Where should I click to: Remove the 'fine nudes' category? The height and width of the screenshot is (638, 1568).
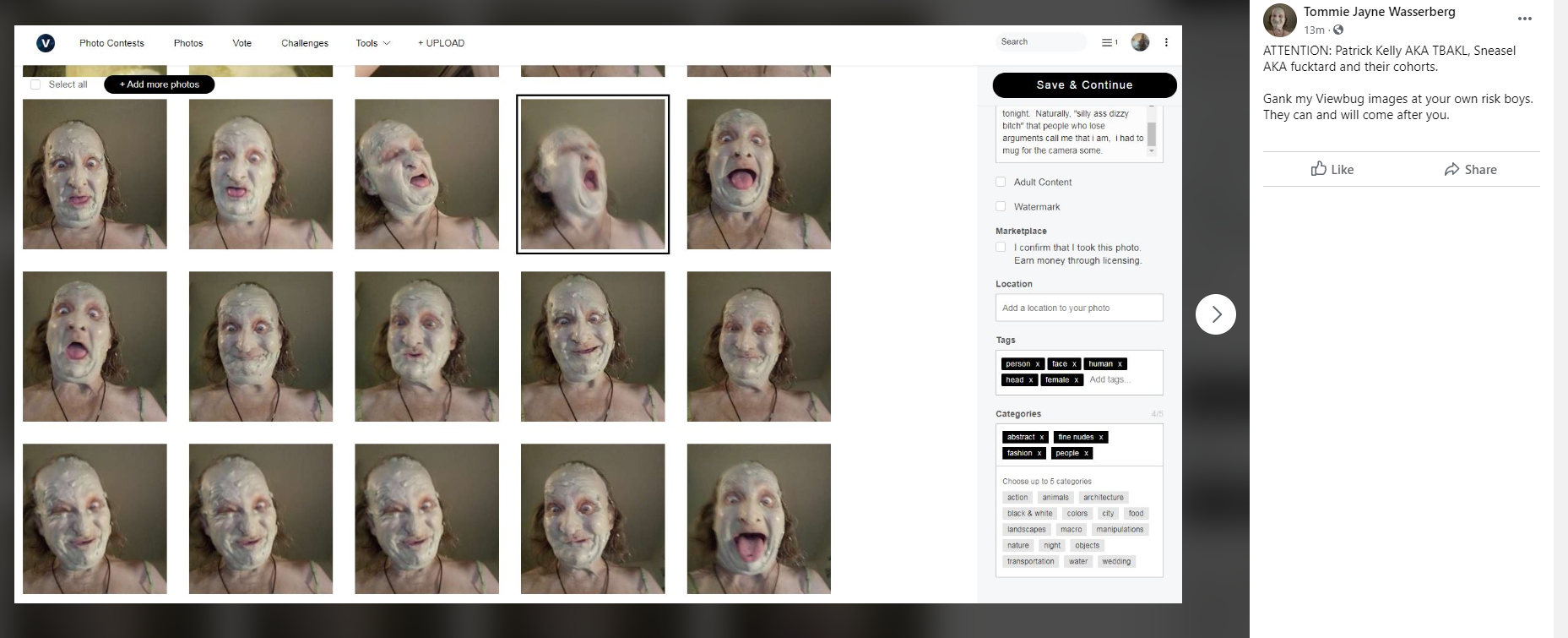tap(1101, 438)
